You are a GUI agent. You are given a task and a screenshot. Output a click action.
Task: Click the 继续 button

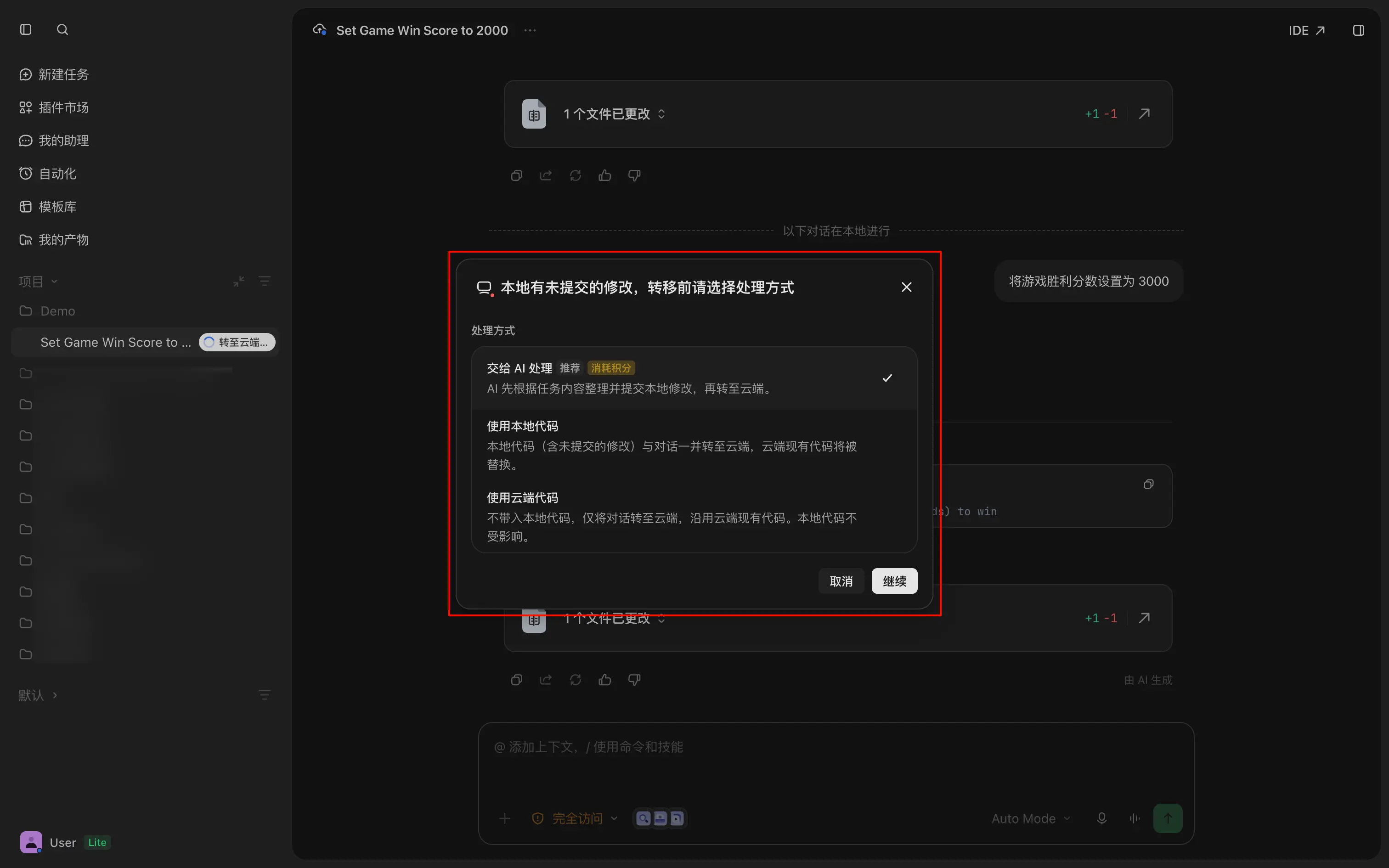pyautogui.click(x=894, y=581)
